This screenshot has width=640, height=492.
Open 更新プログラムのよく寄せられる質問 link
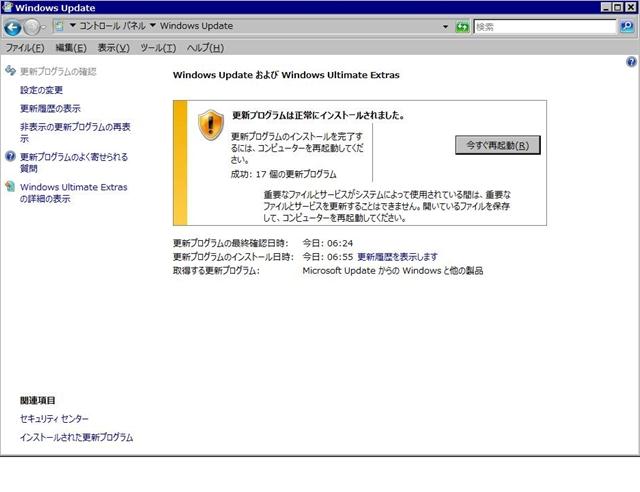click(x=74, y=163)
